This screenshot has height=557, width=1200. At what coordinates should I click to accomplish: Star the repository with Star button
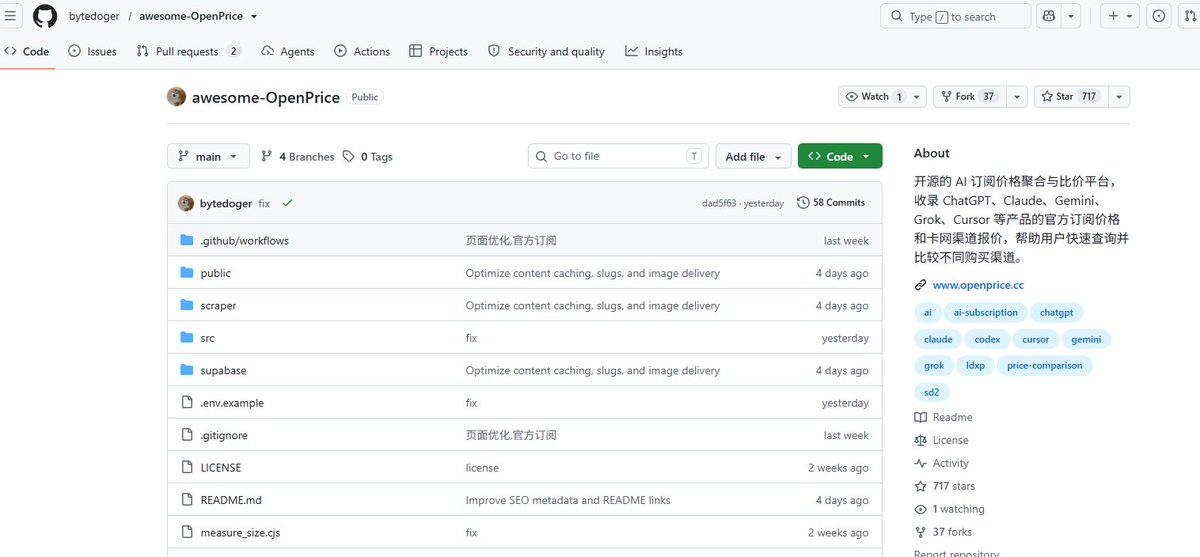(1070, 97)
